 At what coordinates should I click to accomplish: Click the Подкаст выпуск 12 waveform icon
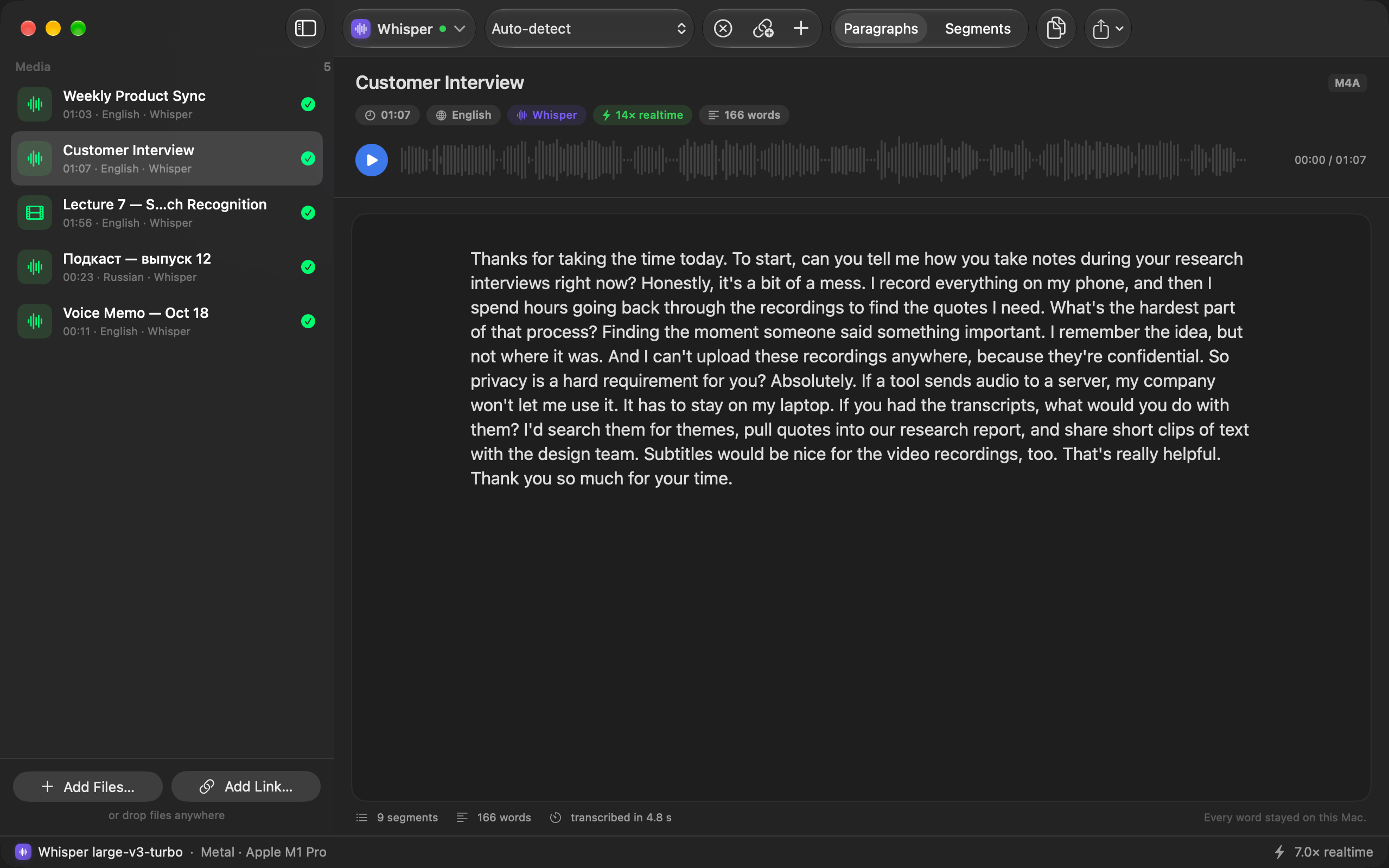[x=34, y=267]
